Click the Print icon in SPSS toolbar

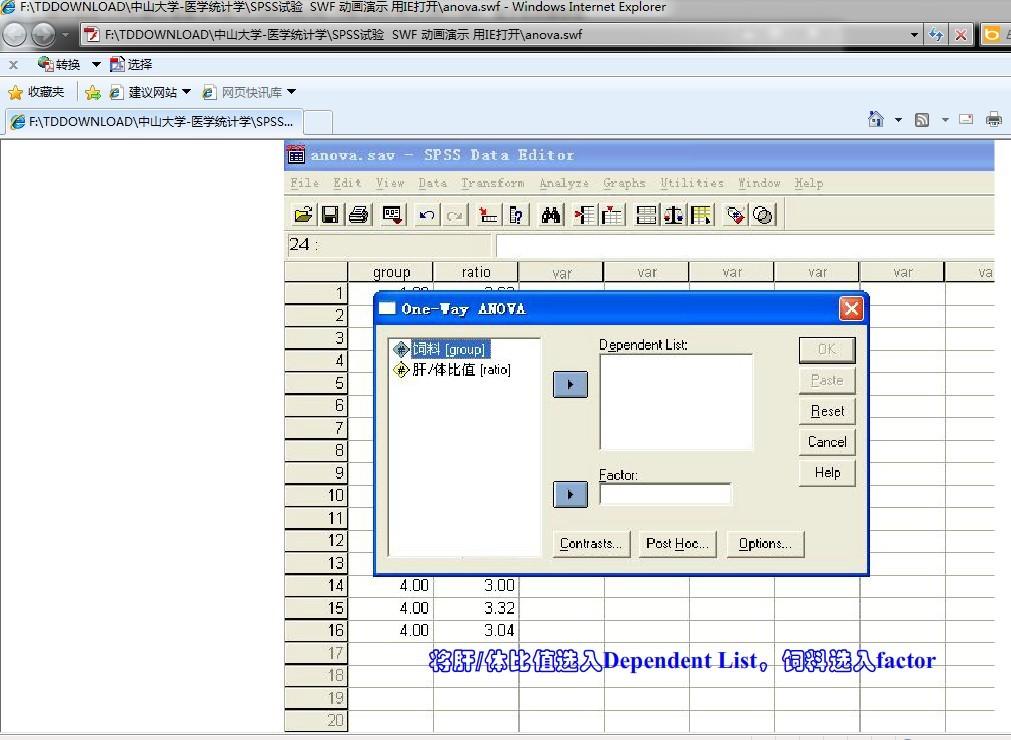click(358, 215)
